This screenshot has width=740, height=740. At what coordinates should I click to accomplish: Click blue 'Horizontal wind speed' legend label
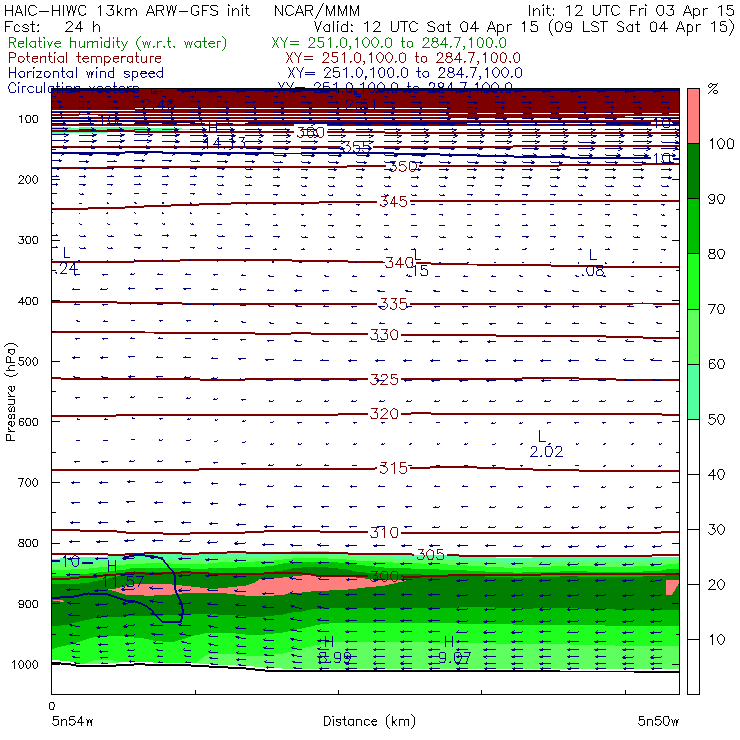(86, 73)
